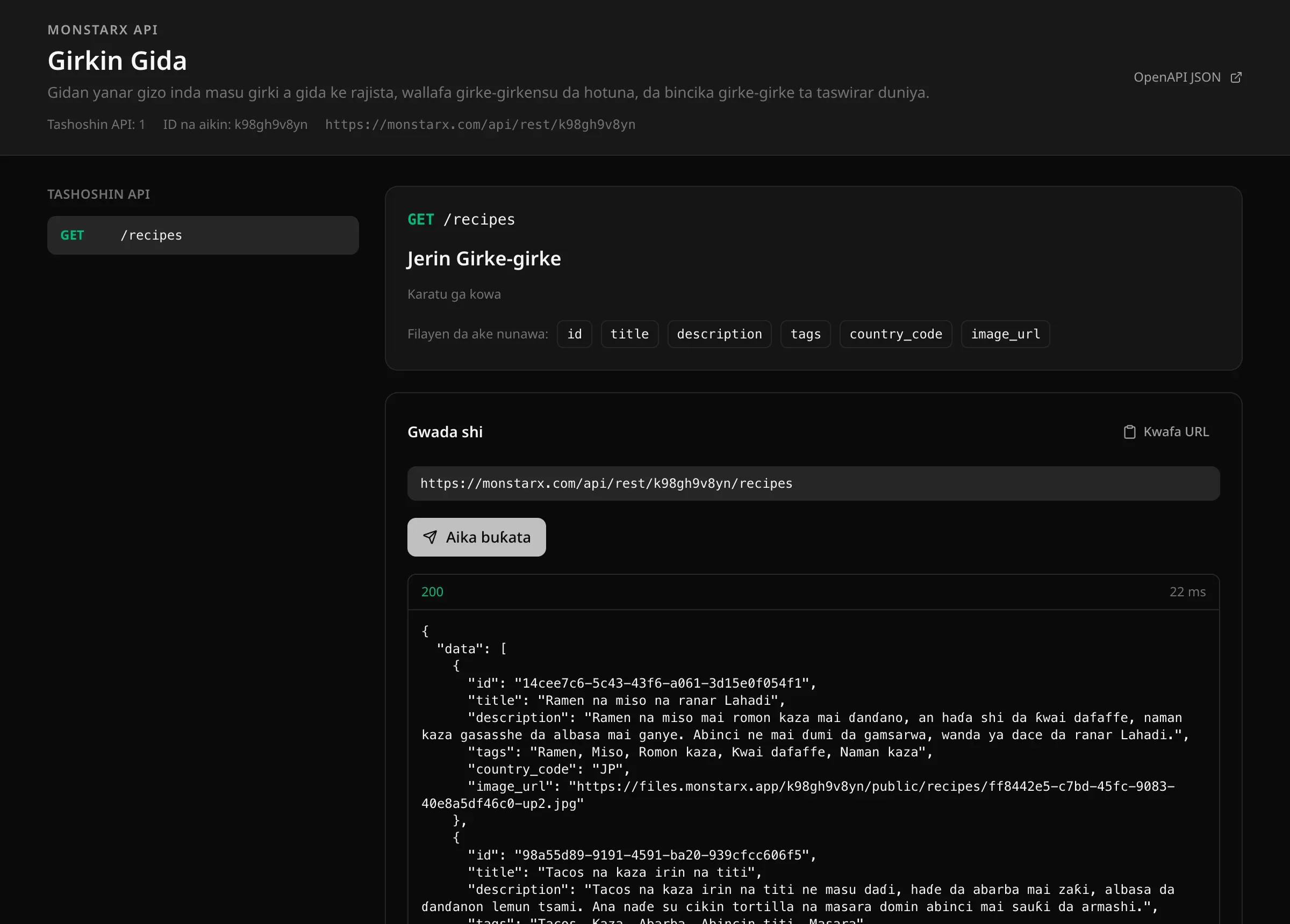Screen dimensions: 1290x924
Task: Click the "country_code": "JP" line in response
Action: 549,769
